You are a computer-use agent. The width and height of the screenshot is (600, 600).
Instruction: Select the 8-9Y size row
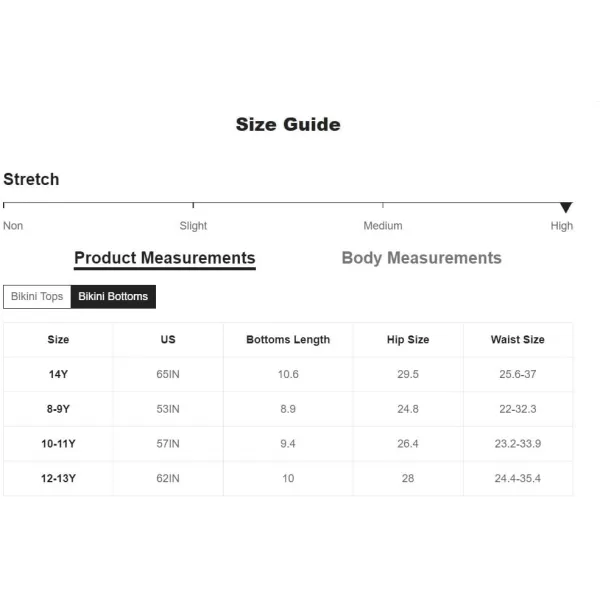click(x=288, y=409)
